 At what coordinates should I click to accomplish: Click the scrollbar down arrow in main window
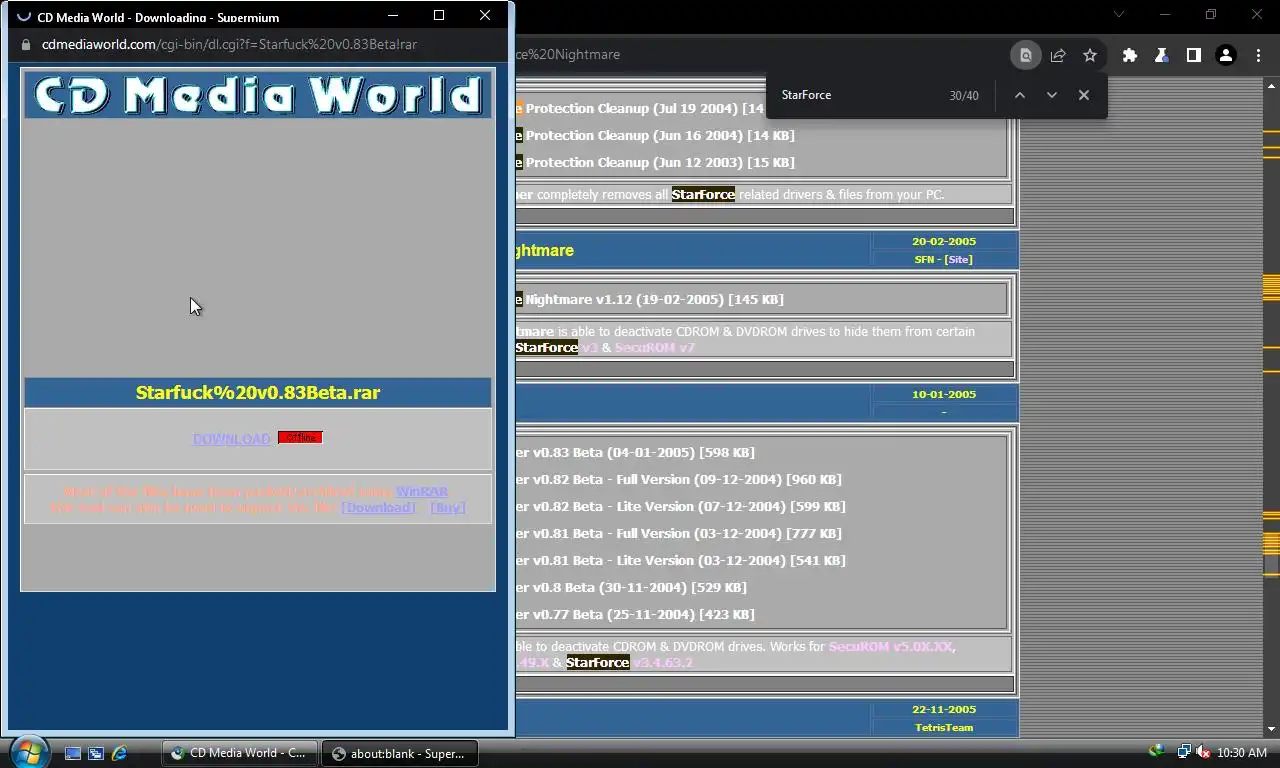[1271, 729]
